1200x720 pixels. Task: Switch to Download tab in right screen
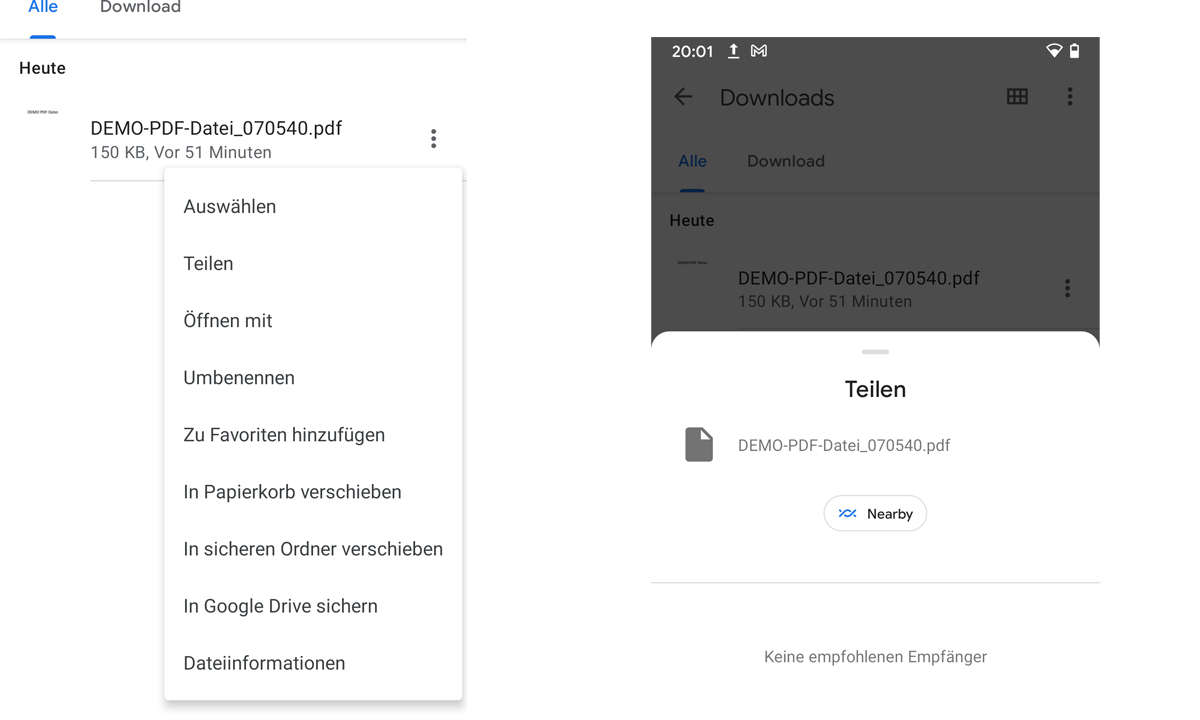[x=786, y=161]
